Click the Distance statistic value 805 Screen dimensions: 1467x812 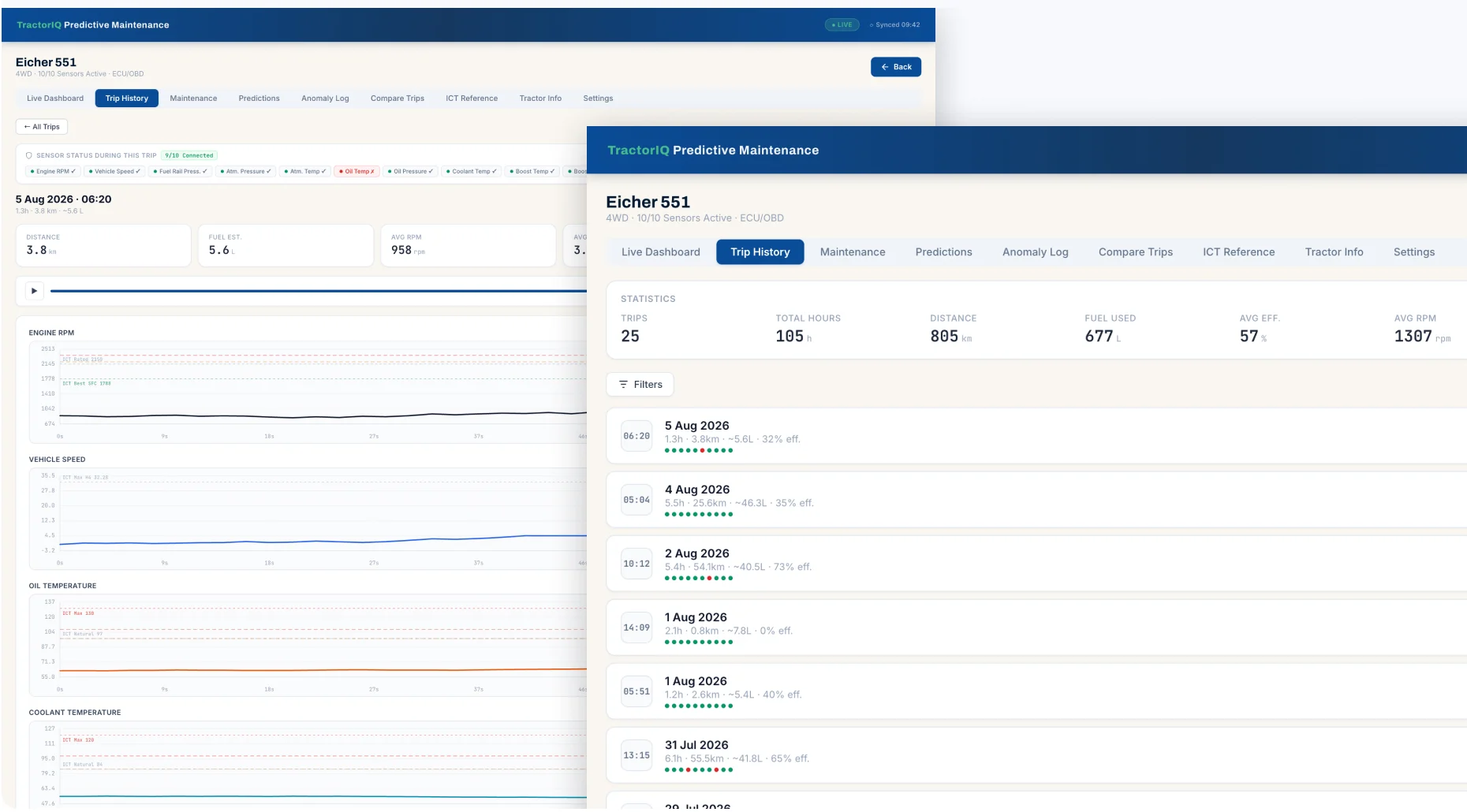(944, 337)
